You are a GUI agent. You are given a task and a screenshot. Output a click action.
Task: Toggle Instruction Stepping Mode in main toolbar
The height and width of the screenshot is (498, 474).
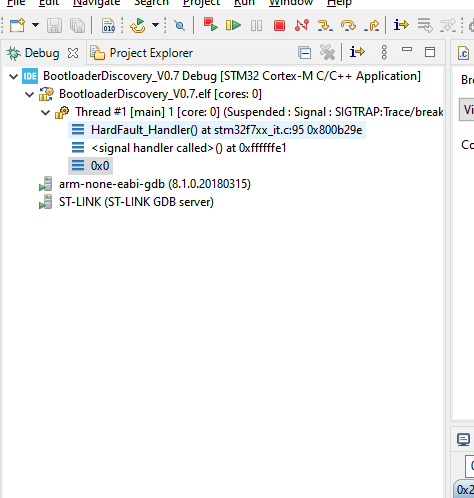401,25
